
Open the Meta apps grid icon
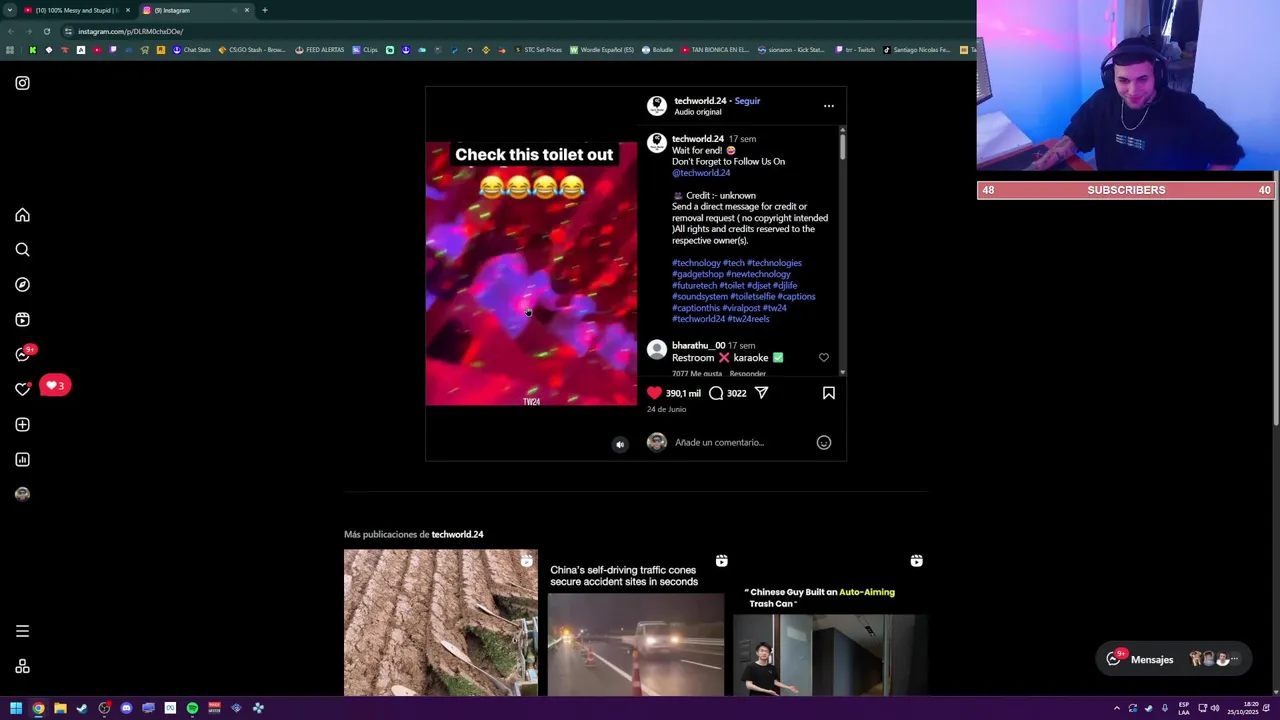[22, 667]
